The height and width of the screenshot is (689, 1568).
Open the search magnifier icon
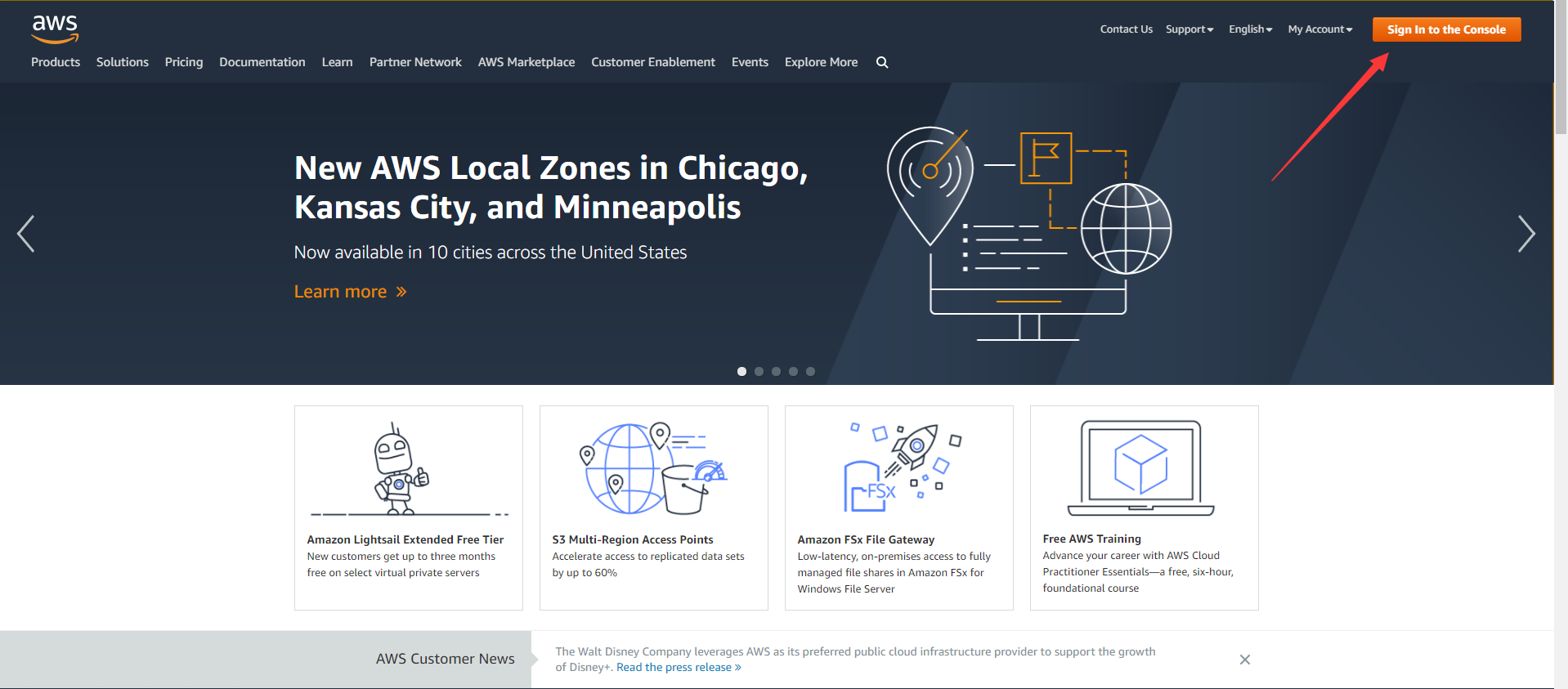click(882, 62)
